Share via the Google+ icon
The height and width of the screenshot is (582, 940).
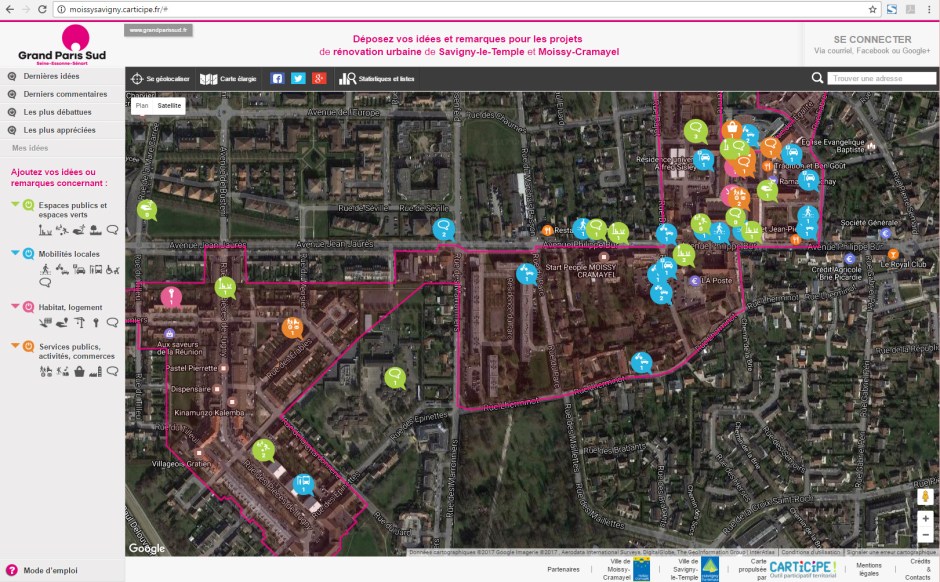click(x=319, y=79)
